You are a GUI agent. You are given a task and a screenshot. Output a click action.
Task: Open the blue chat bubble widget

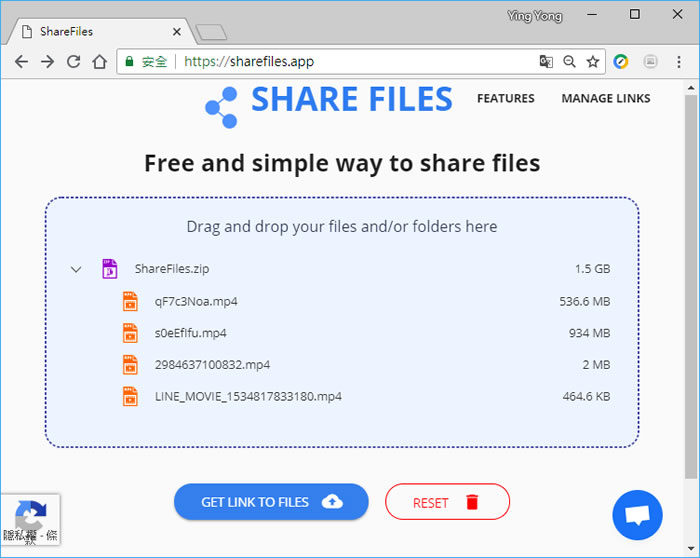pos(638,515)
